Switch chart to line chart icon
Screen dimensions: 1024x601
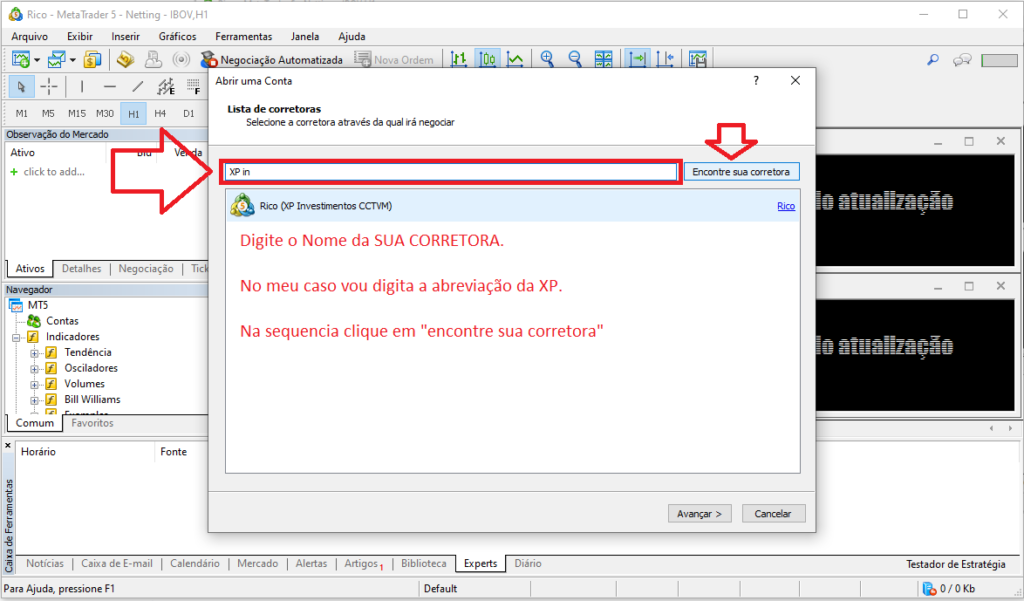click(x=514, y=60)
